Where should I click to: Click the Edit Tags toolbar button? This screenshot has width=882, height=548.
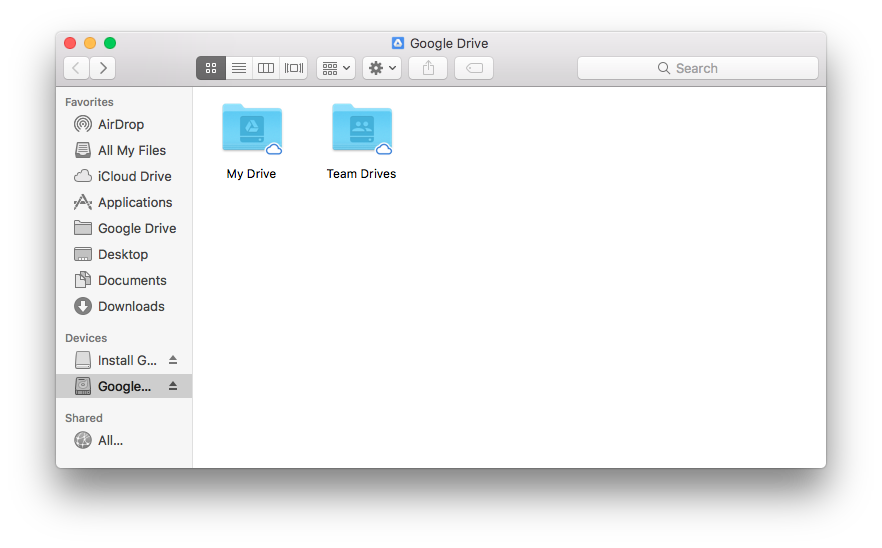click(474, 68)
